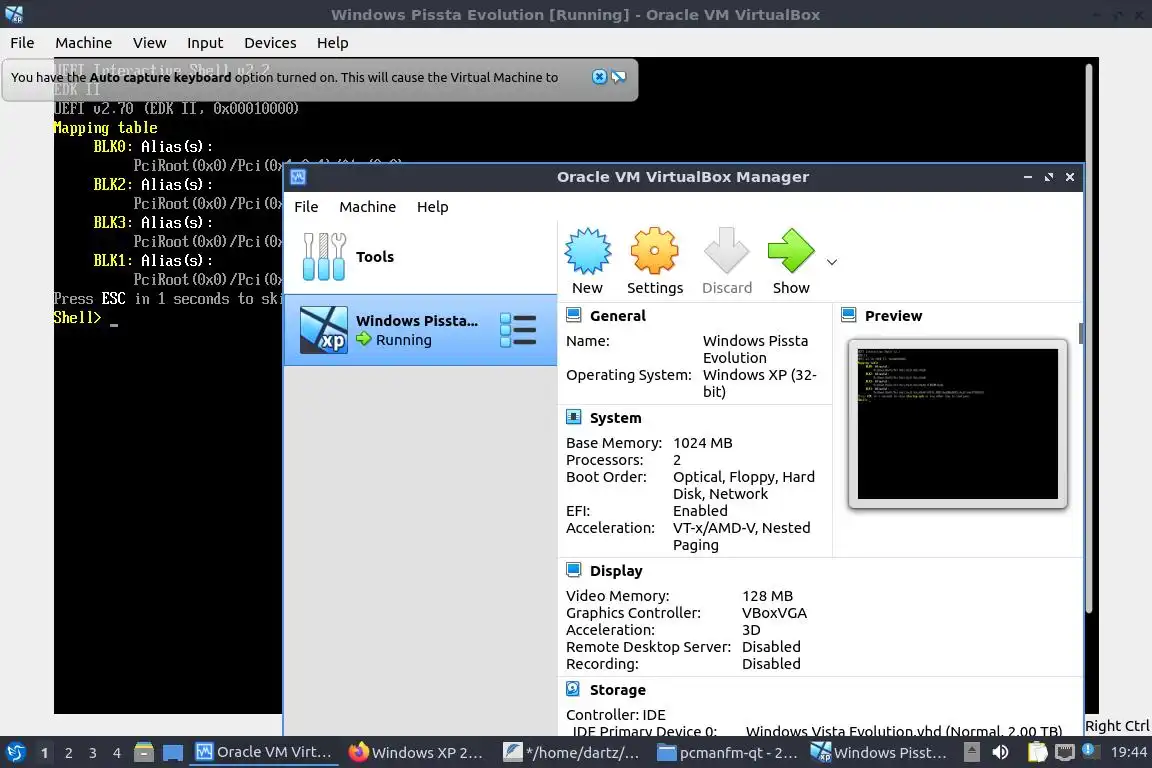Screen dimensions: 1152x768
Task: Click the 'Controller: IDE' storage text
Action: [616, 715]
